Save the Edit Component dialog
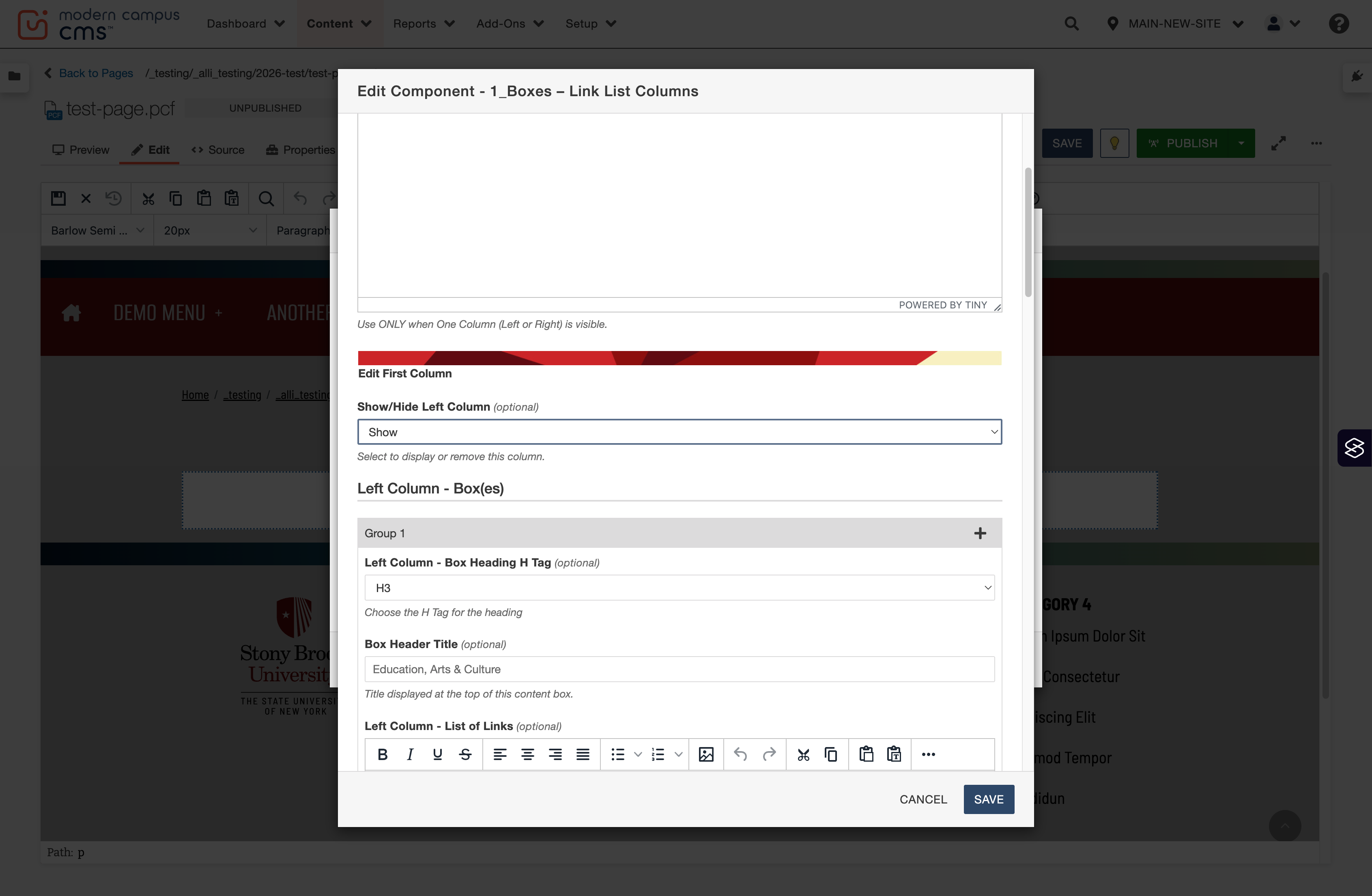This screenshot has width=1372, height=896. coord(989,799)
